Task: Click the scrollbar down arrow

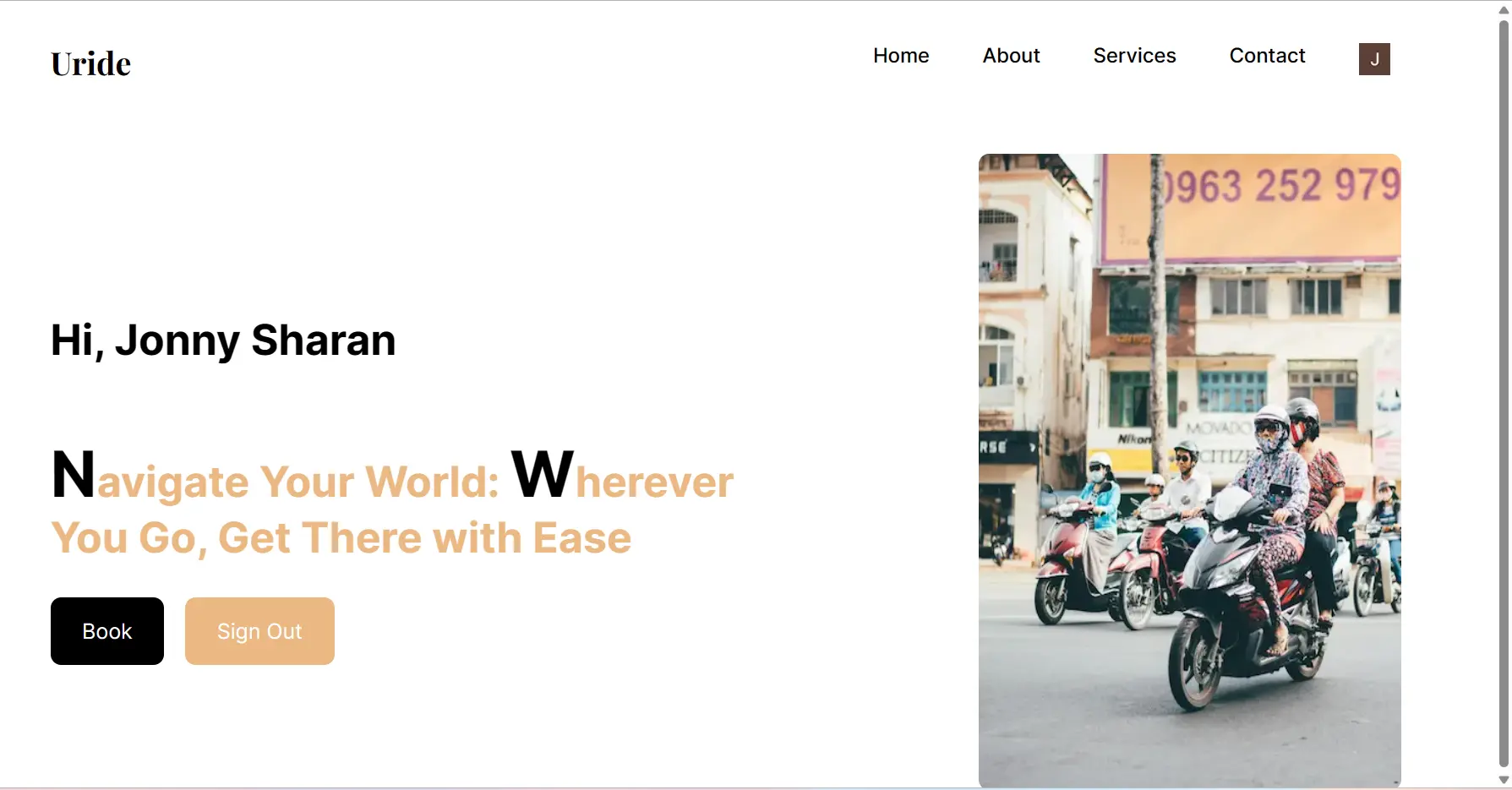Action: [1504, 780]
